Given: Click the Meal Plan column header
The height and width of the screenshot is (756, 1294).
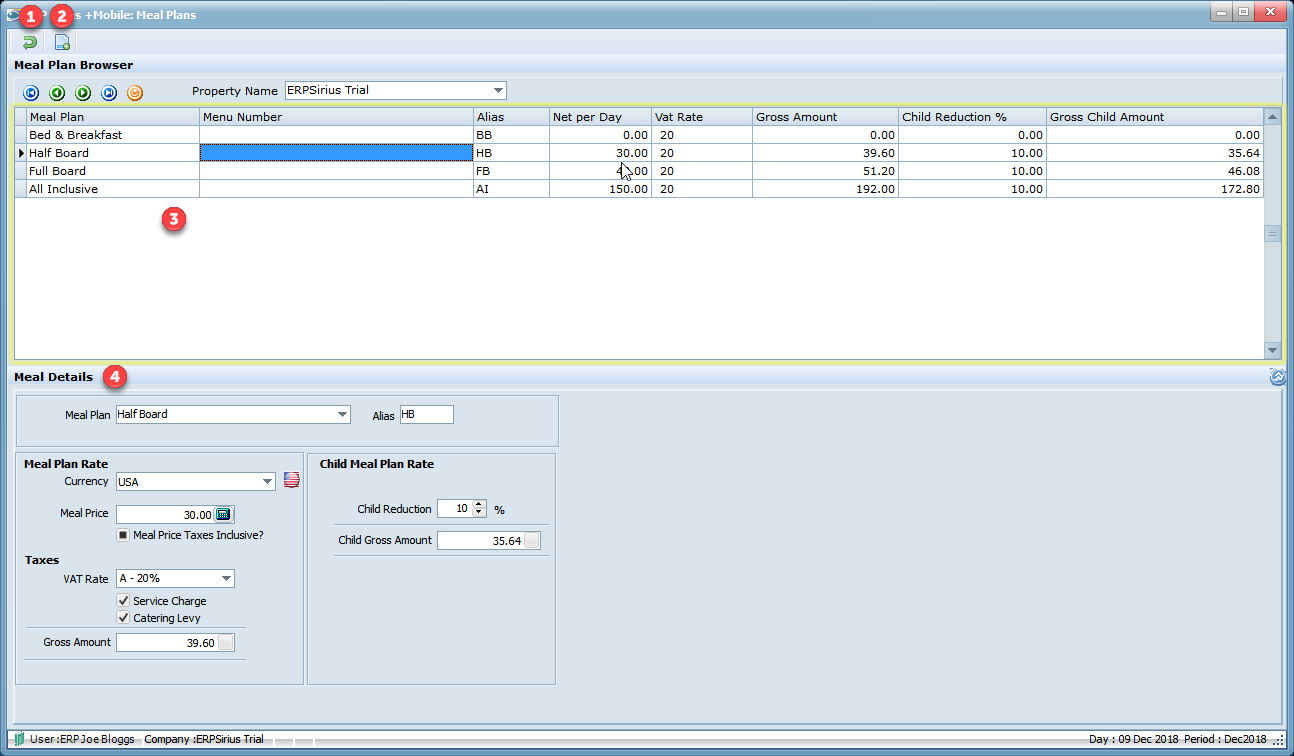Looking at the screenshot, I should [x=113, y=117].
